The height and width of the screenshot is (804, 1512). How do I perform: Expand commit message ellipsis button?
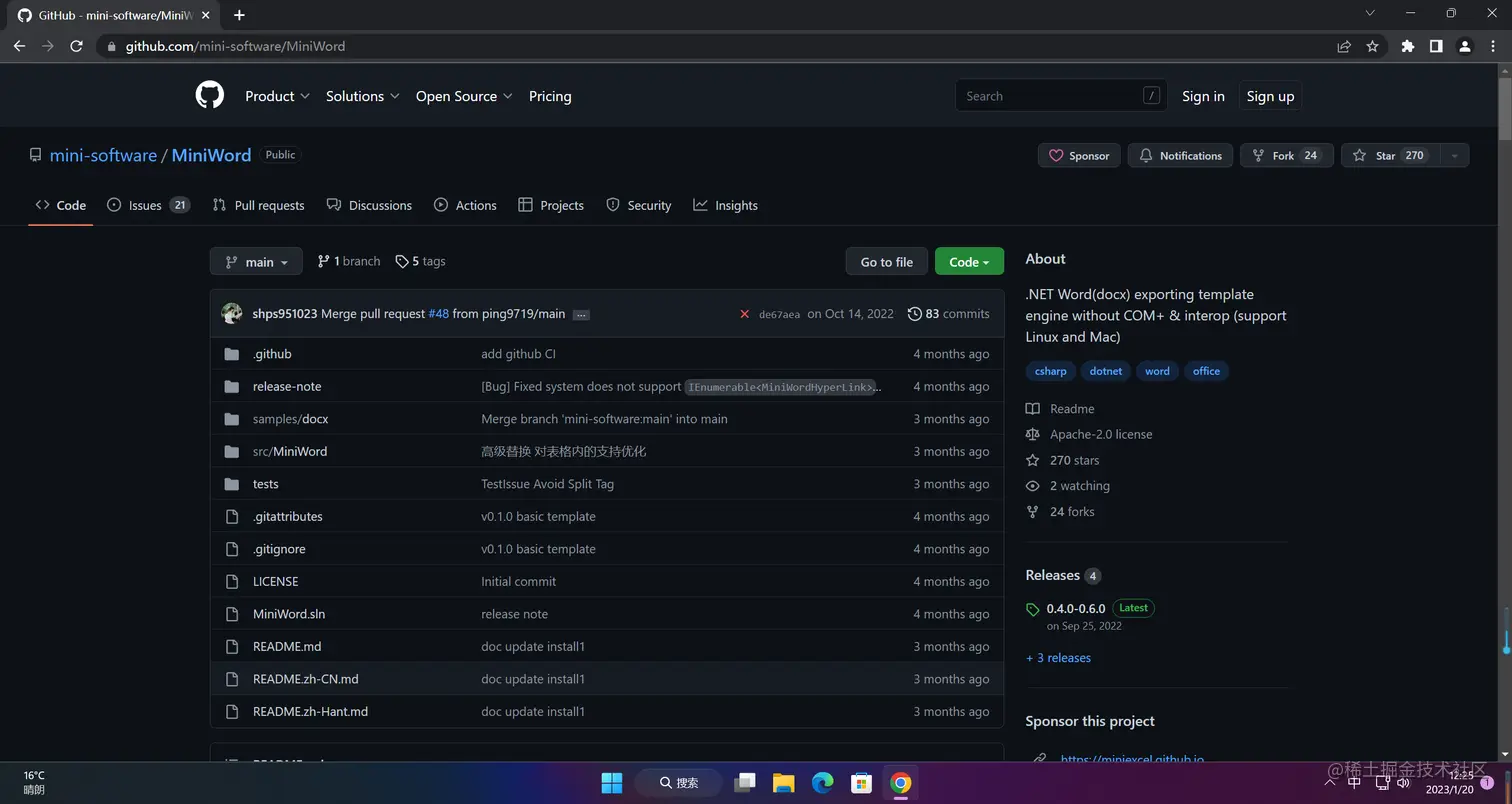[581, 315]
